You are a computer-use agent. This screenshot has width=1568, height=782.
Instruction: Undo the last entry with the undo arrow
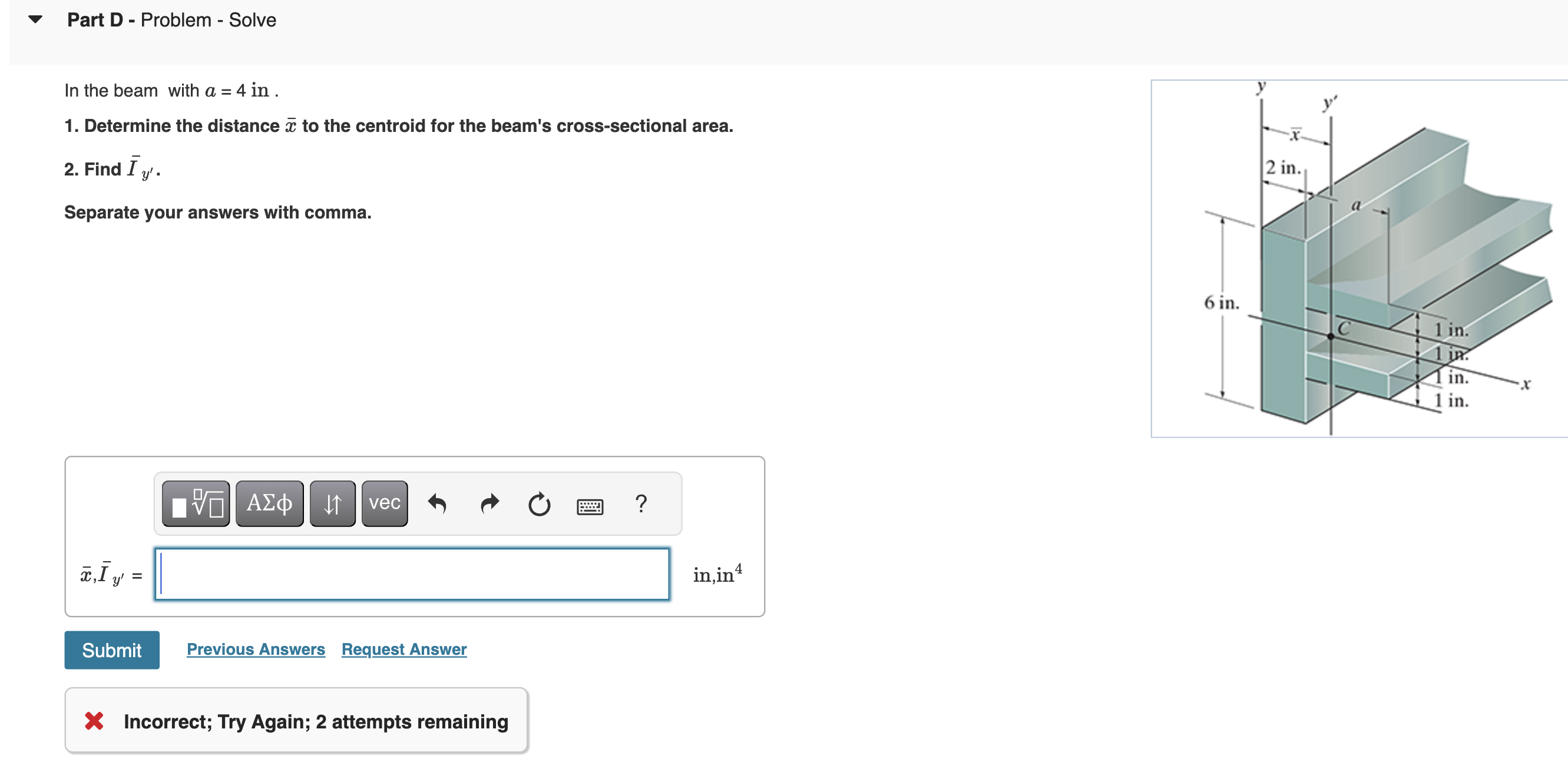point(438,505)
